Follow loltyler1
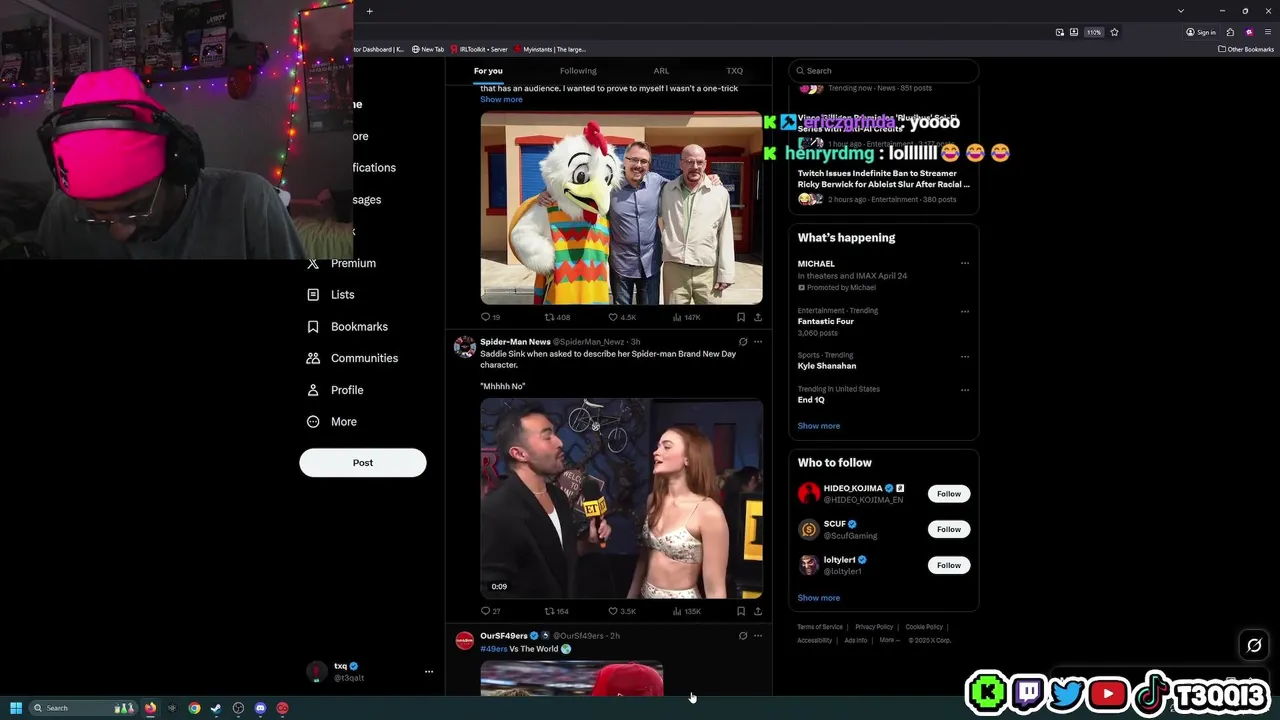The width and height of the screenshot is (1280, 720). pyautogui.click(x=949, y=565)
